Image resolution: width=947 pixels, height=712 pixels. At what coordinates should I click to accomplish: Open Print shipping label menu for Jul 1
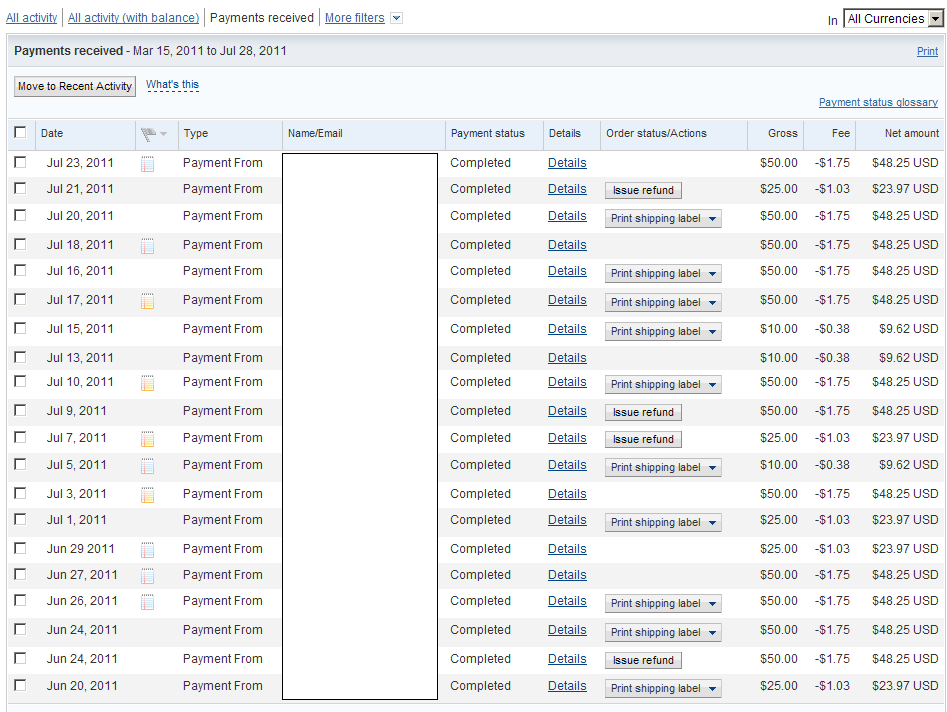point(663,522)
